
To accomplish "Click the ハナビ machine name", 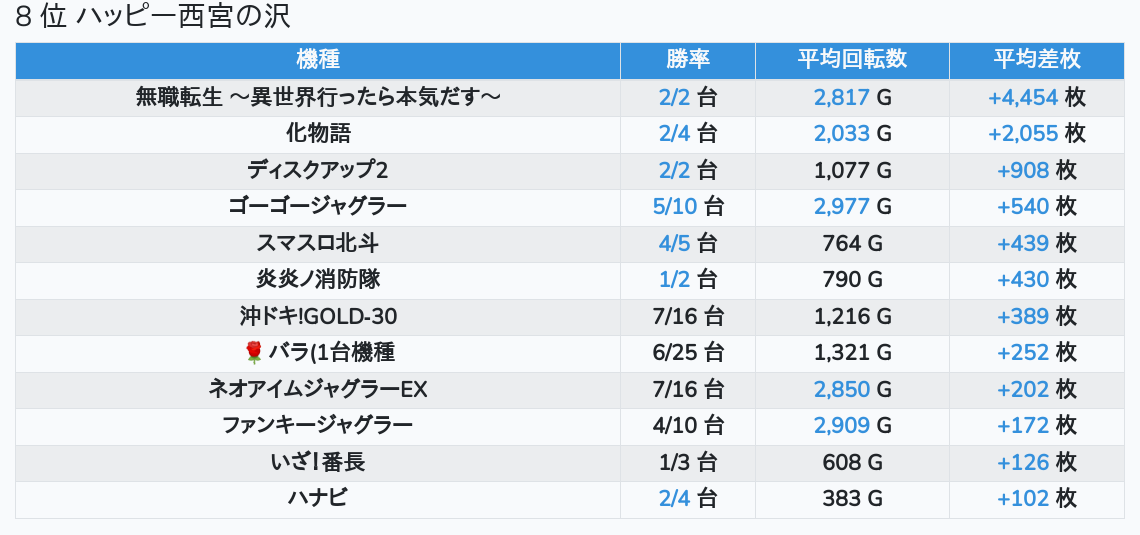I will click(x=318, y=498).
